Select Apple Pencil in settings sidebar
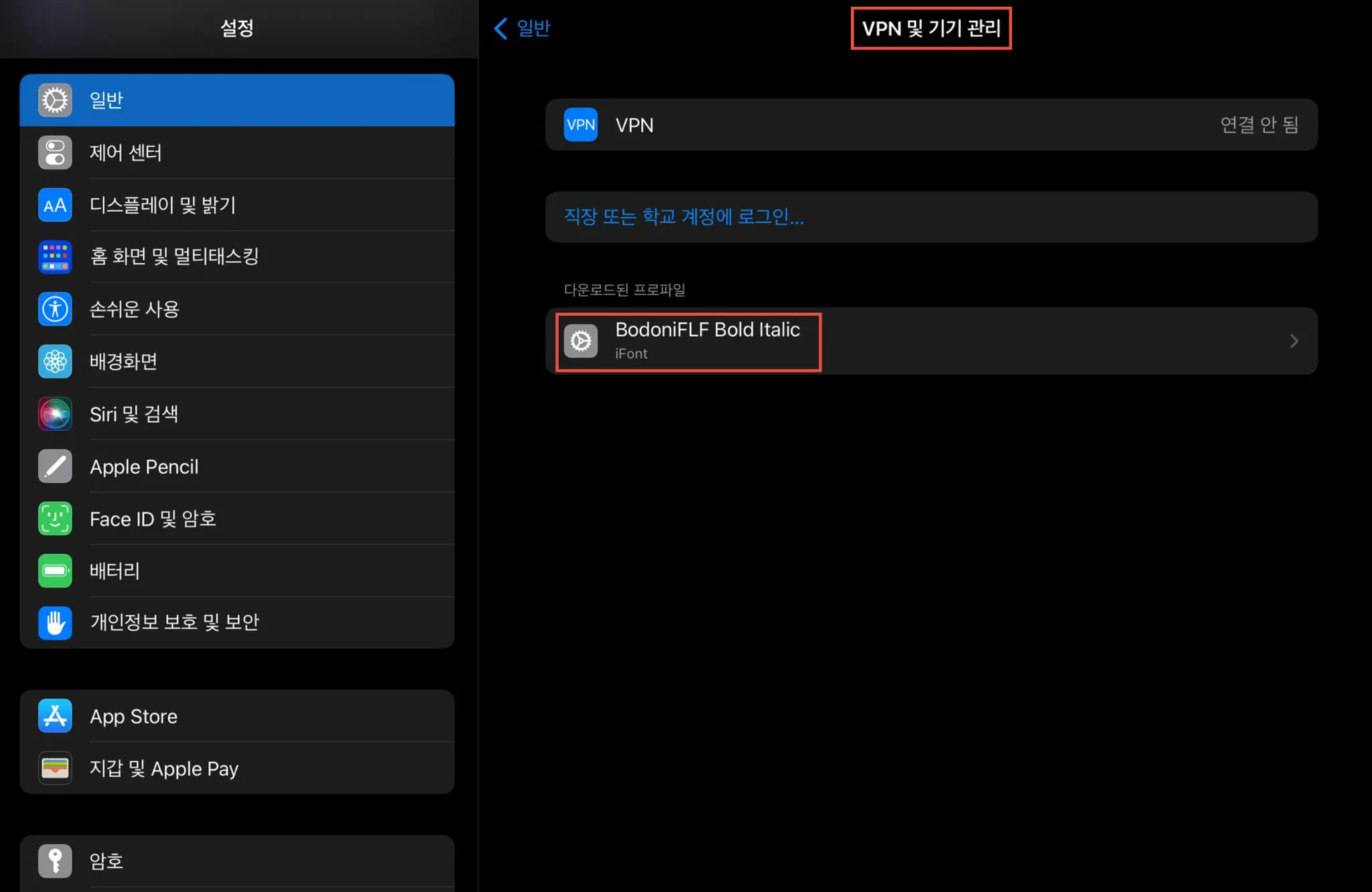 point(144,466)
